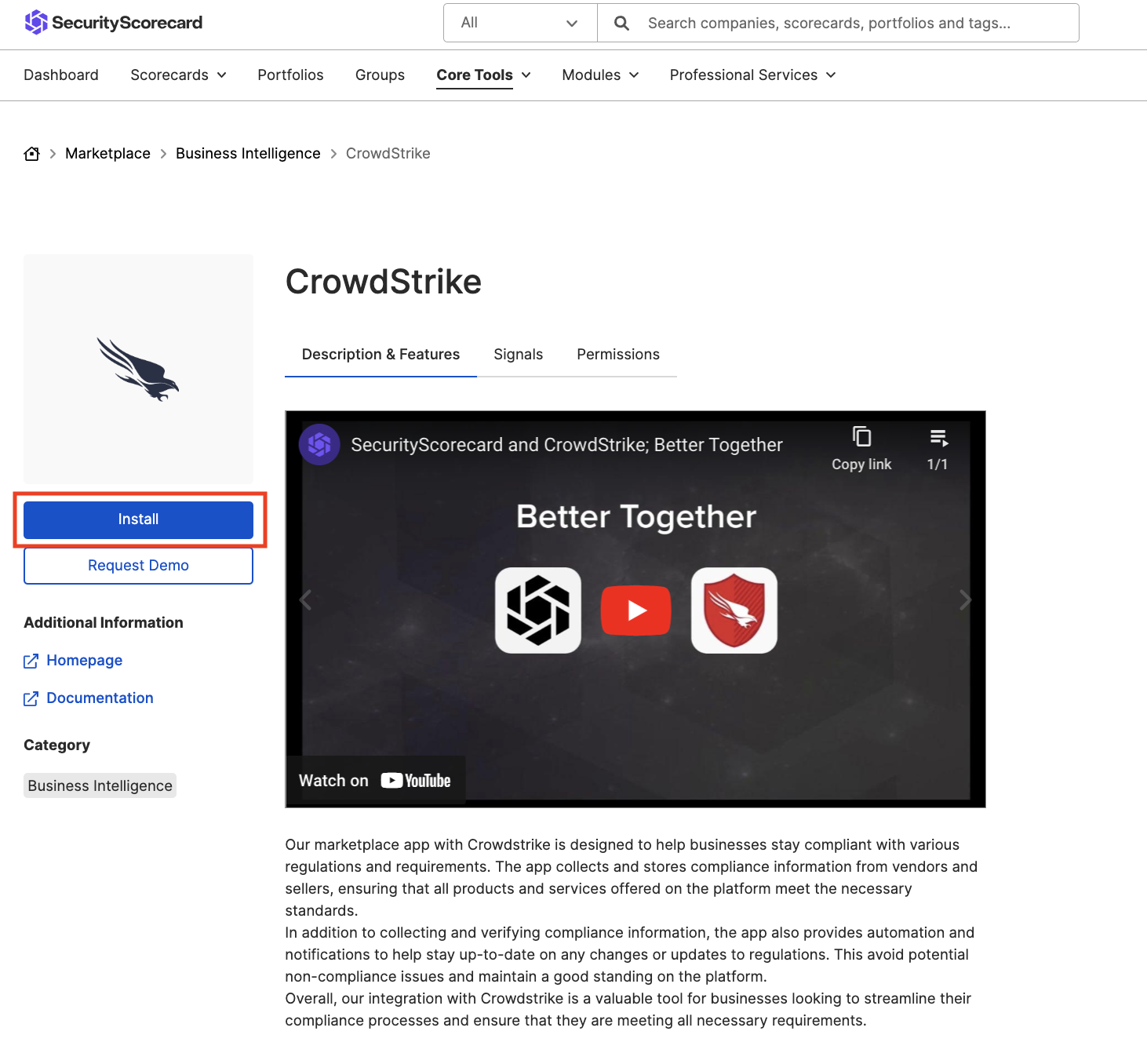Click the Copy link icon on video
1147x1064 pixels.
[861, 438]
